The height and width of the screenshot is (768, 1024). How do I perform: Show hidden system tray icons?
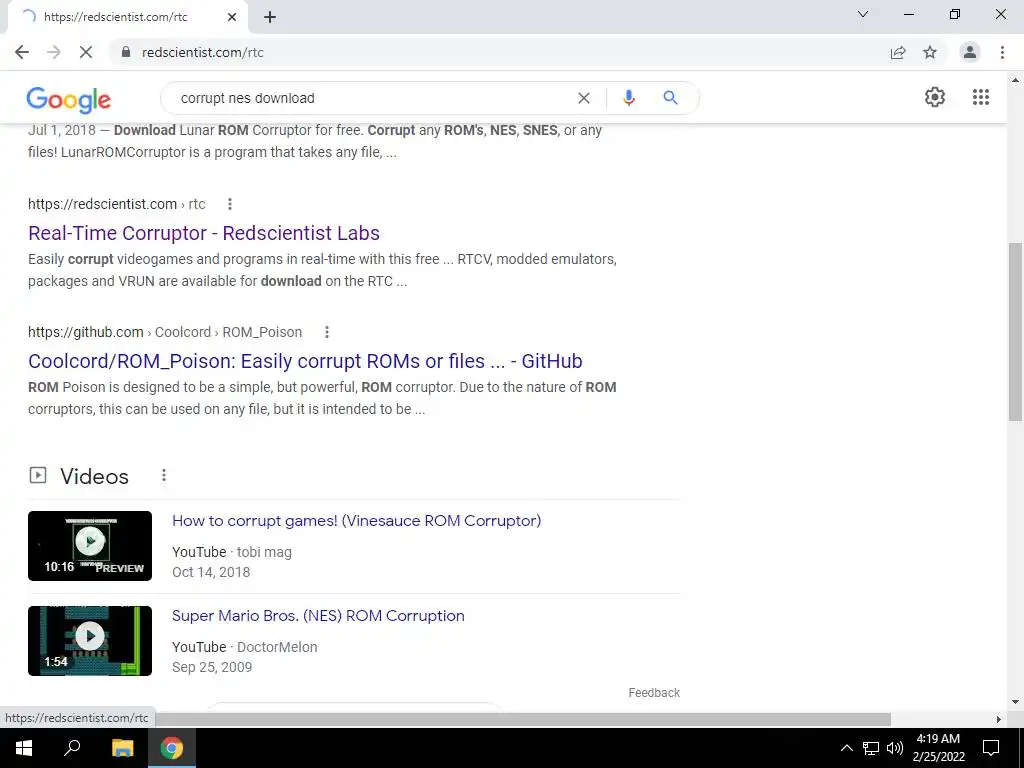[846, 748]
